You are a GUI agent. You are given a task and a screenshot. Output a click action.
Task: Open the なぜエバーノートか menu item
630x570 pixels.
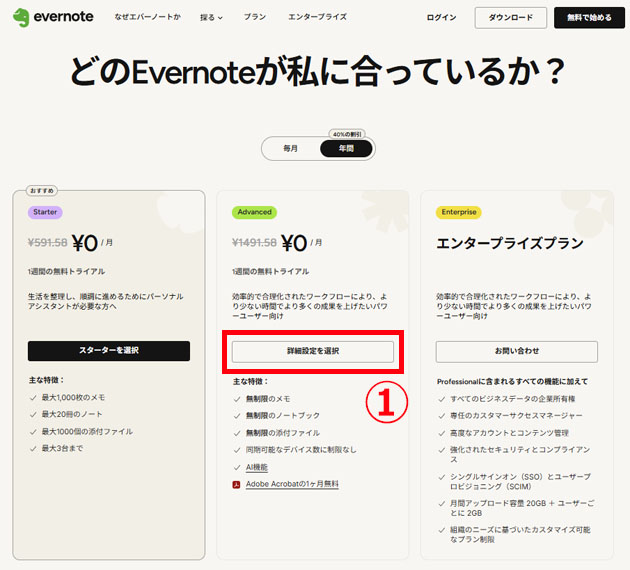click(x=148, y=17)
